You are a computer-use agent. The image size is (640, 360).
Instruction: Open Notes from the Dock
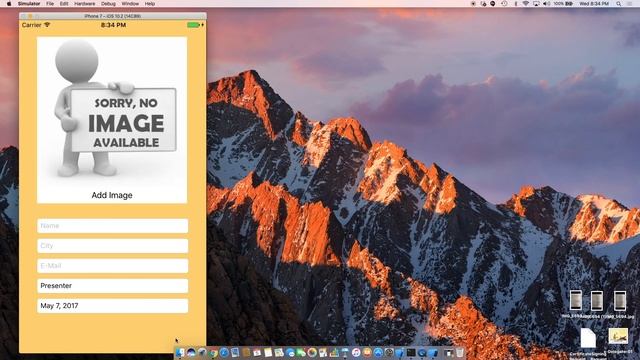pyautogui.click(x=268, y=352)
